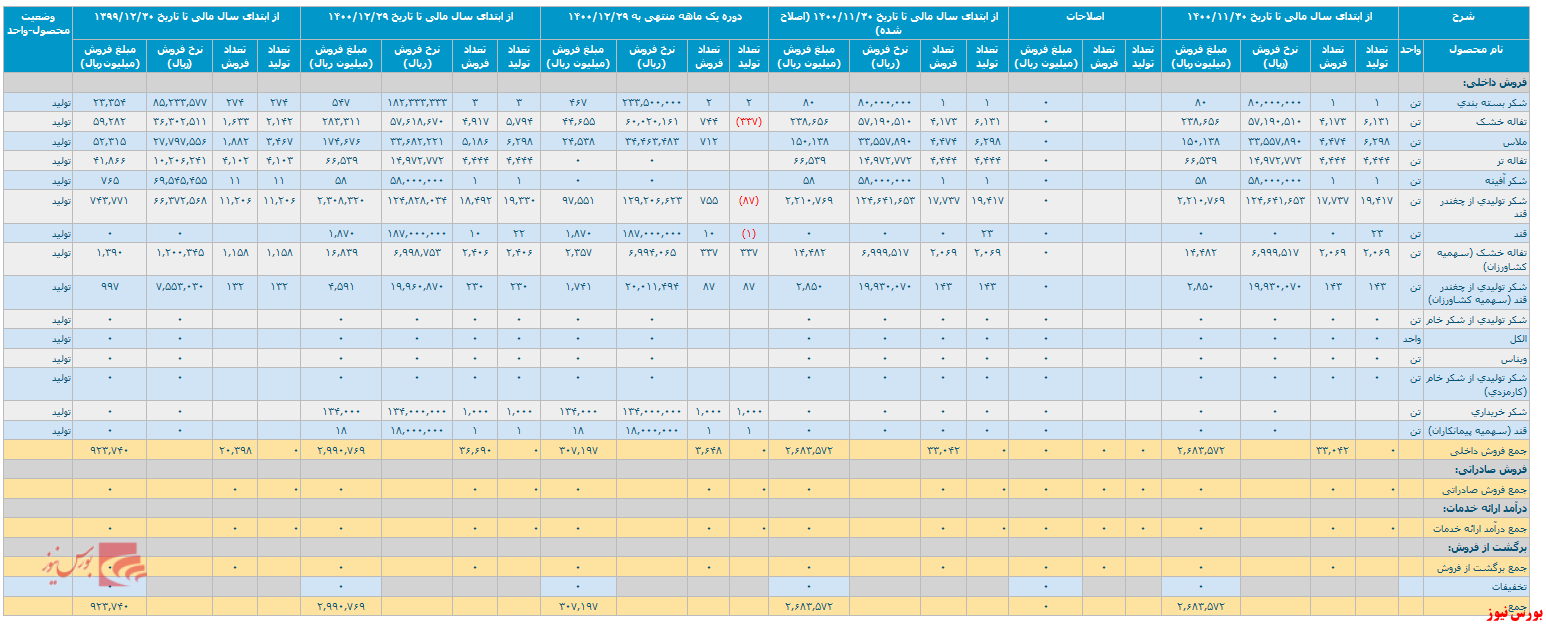Click the row label 'شکر تولیدي از شکر خام (کارمزدي)'

click(x=1478, y=384)
